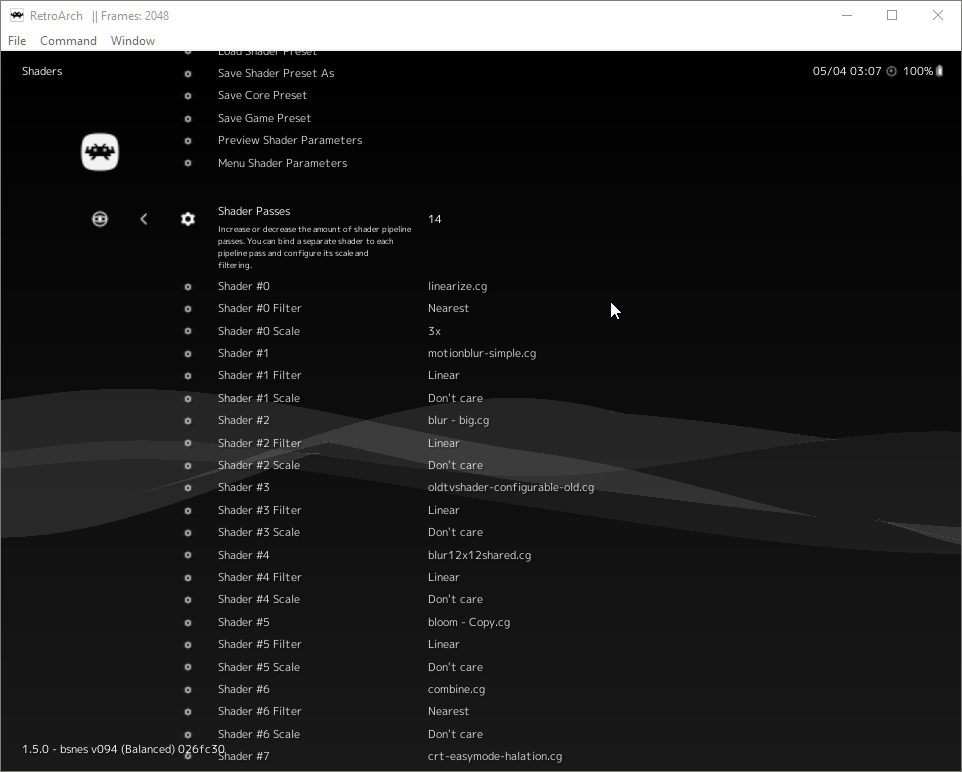Select the Shader #0 Scale row label
The image size is (962, 772).
pyautogui.click(x=259, y=331)
